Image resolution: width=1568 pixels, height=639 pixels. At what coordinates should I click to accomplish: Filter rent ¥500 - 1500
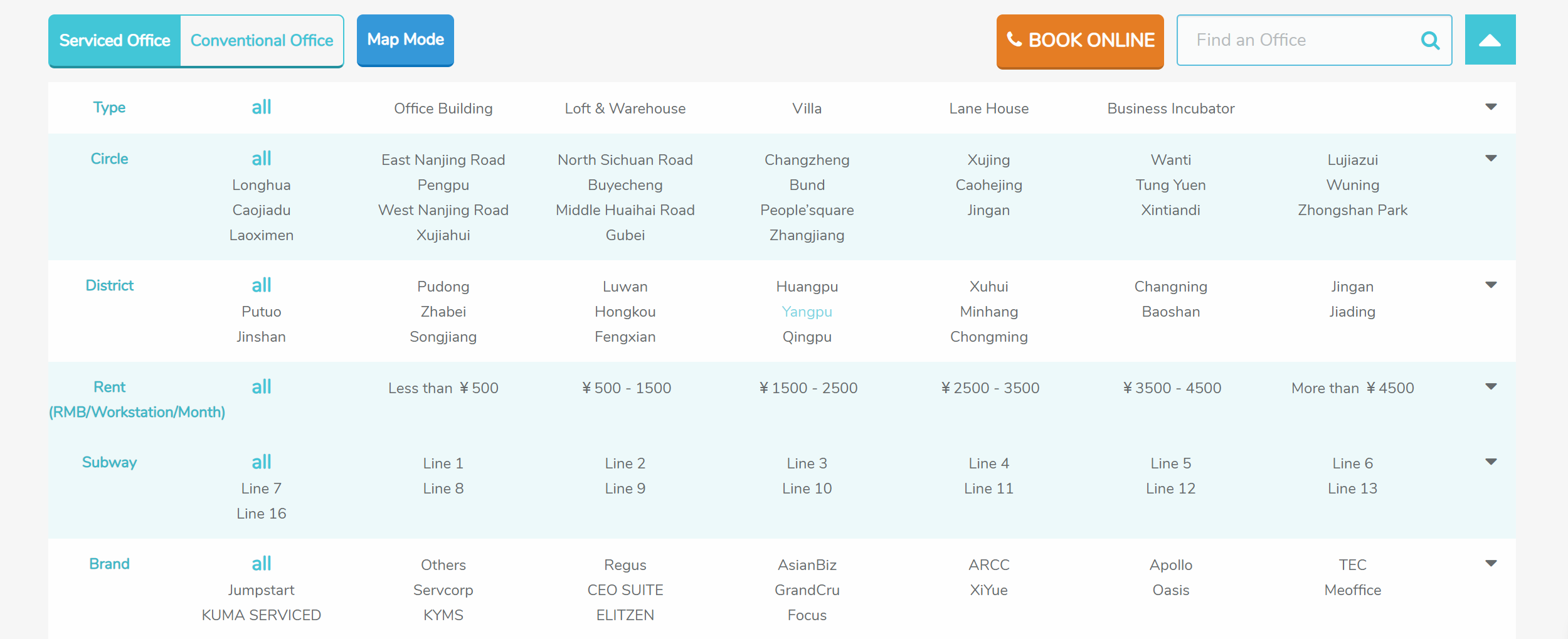(625, 388)
